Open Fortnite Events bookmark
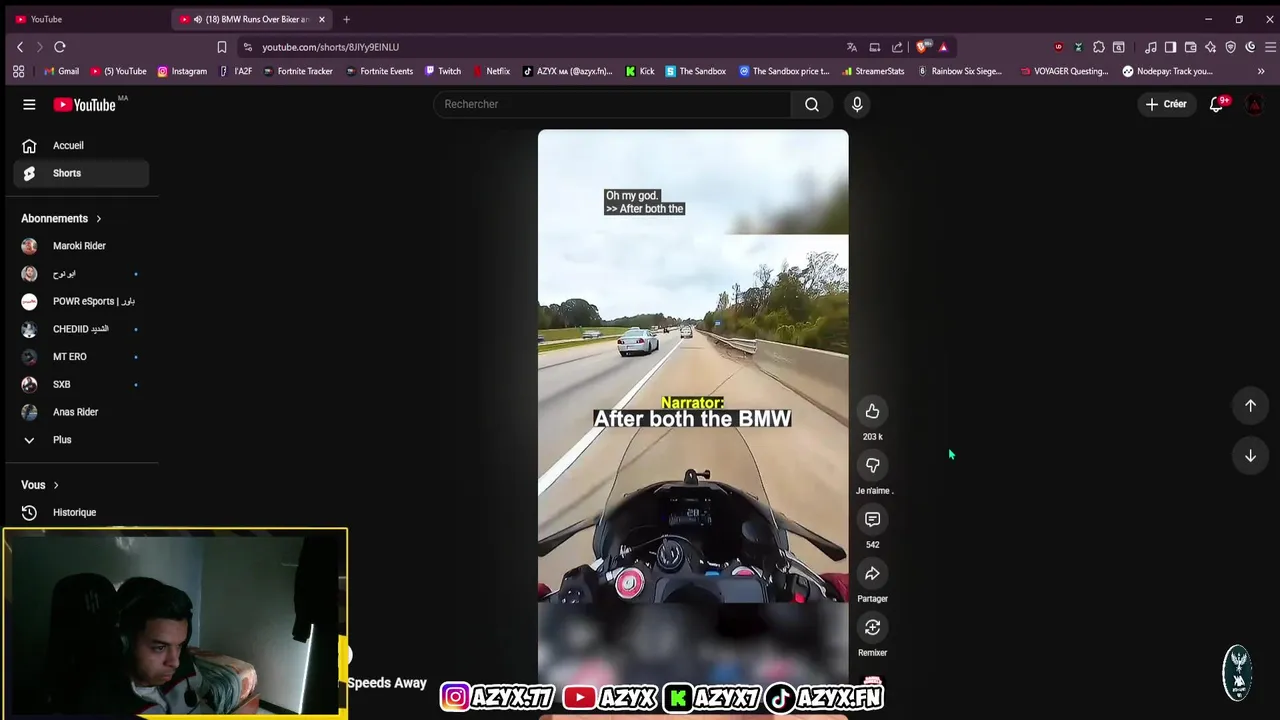This screenshot has height=720, width=1280. tap(379, 71)
